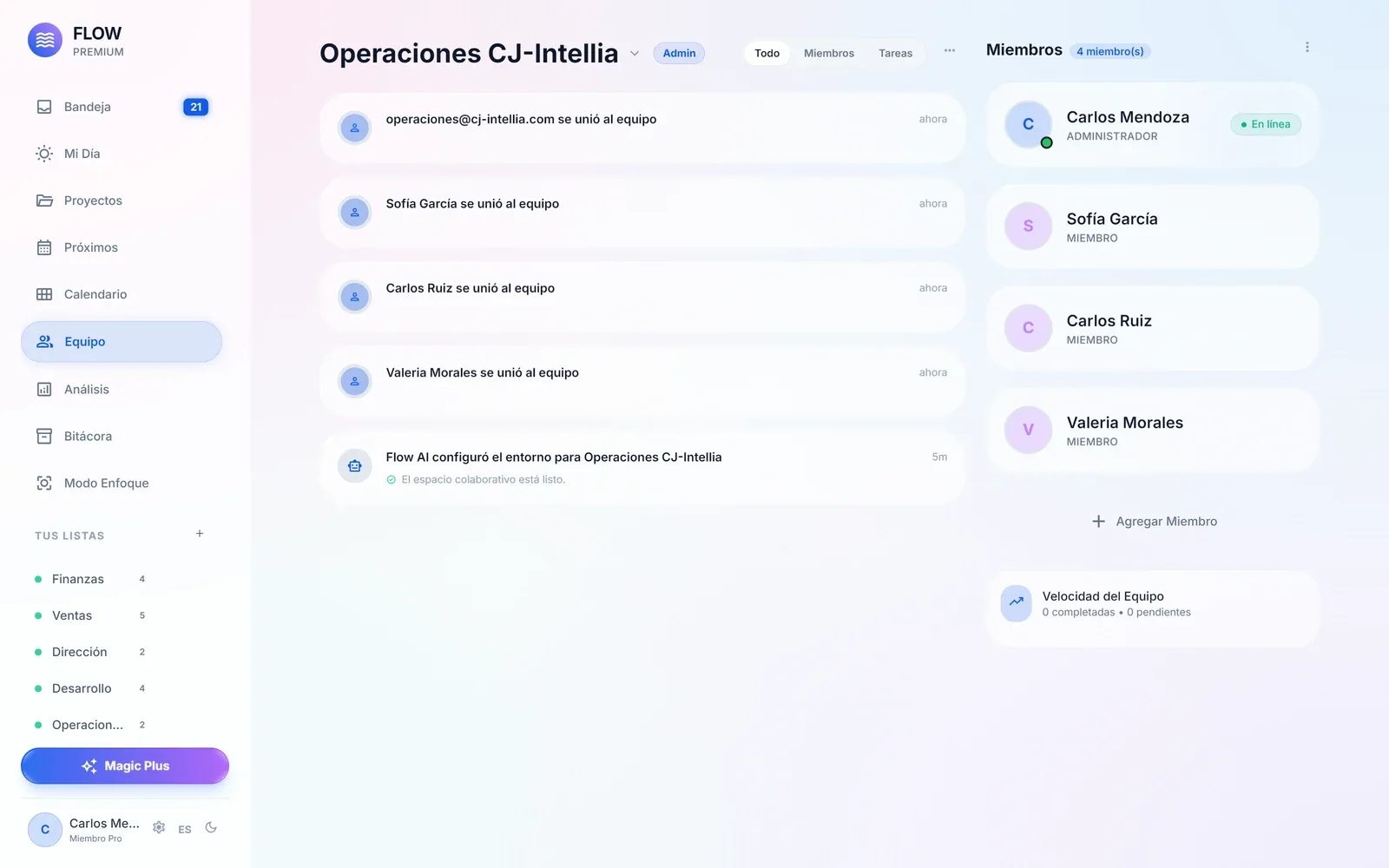Change language via ES button
Image resolution: width=1389 pixels, height=868 pixels.
click(185, 829)
